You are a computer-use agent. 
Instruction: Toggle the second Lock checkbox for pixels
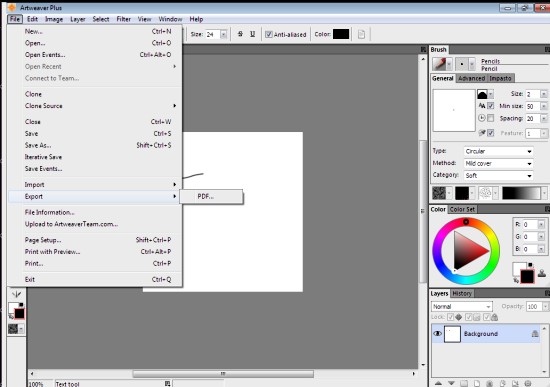(468, 317)
